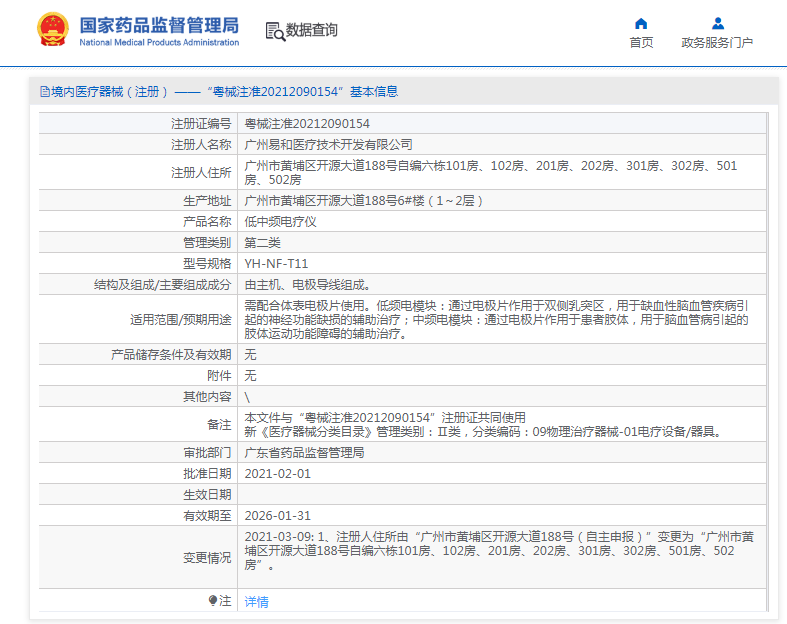Click the 型号规格 label
Viewport: 787px width, 624px height.
[207, 264]
